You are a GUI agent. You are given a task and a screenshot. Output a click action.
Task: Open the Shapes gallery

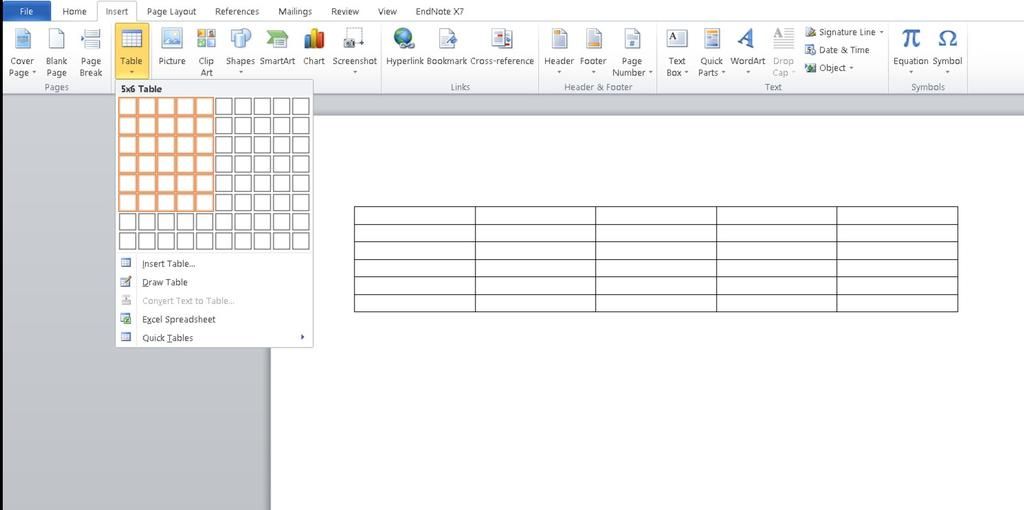tap(240, 52)
